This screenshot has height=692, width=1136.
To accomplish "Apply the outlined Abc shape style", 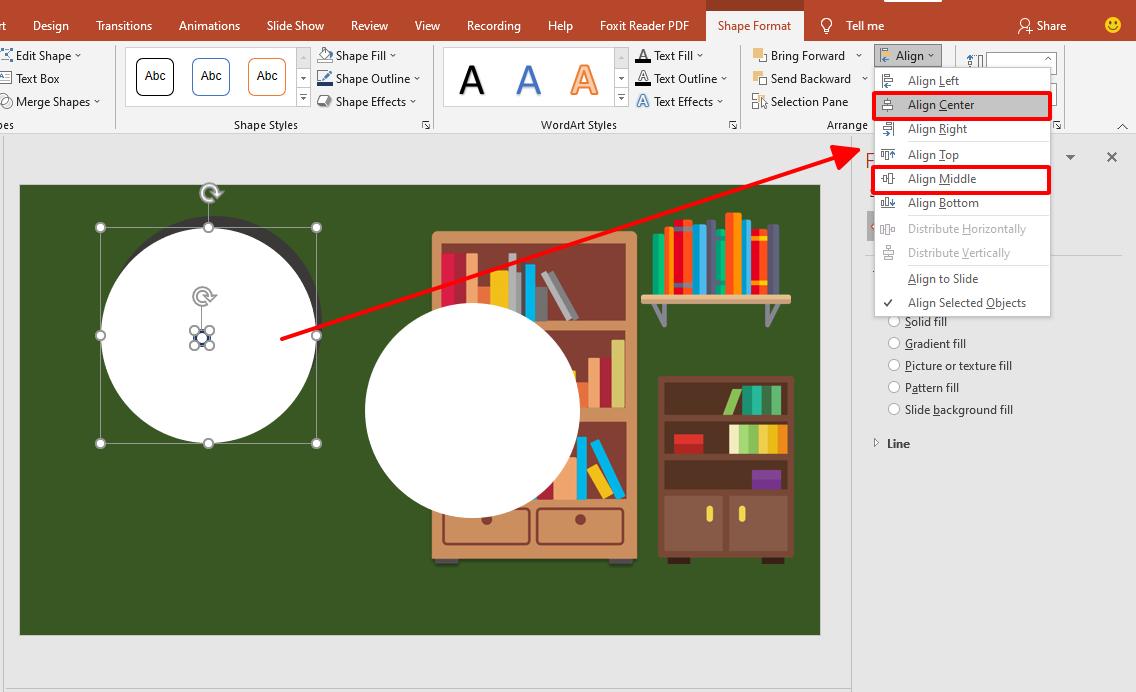I will tap(154, 76).
